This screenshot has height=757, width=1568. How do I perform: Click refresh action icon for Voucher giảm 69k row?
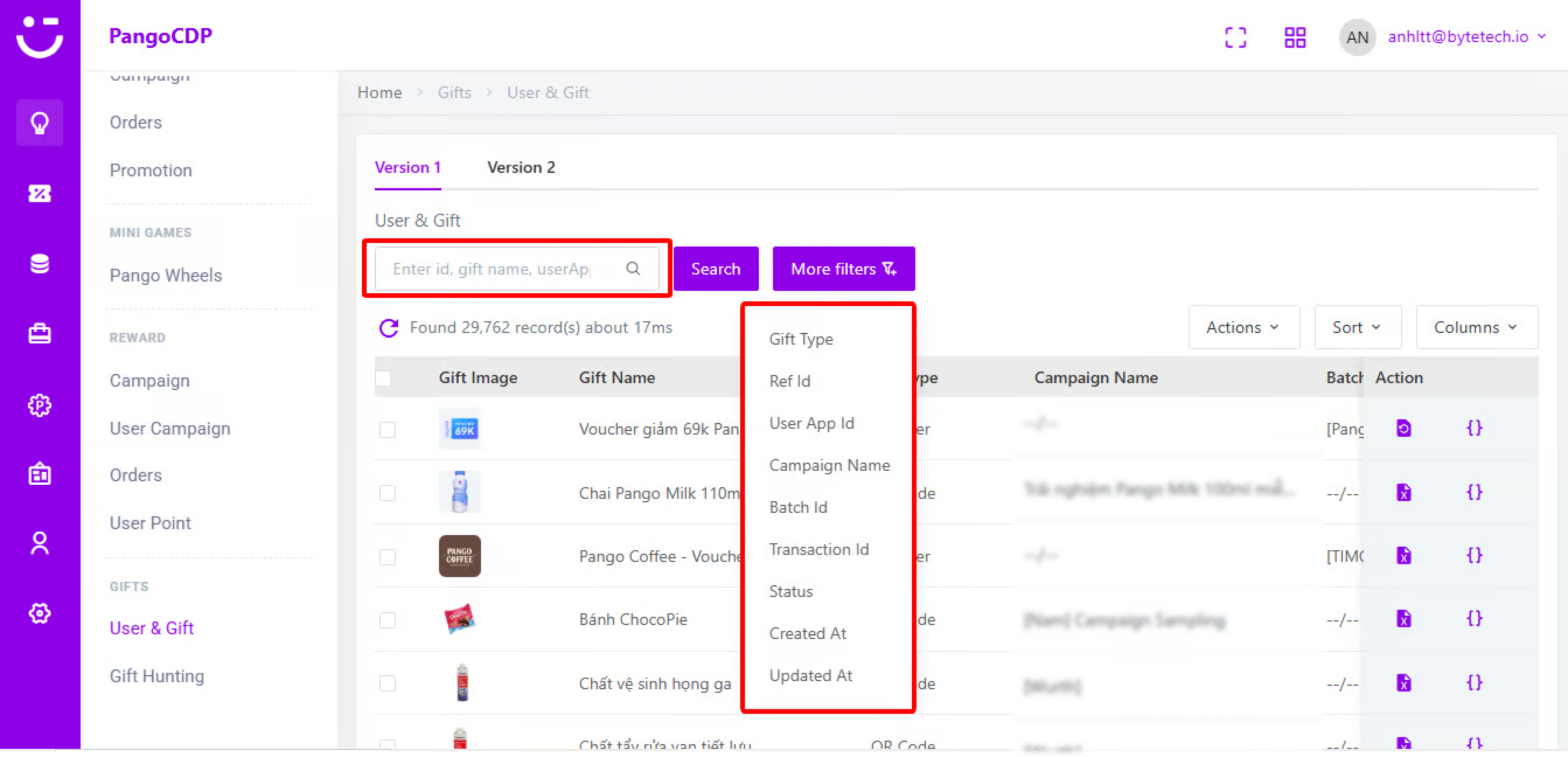[x=1403, y=429]
